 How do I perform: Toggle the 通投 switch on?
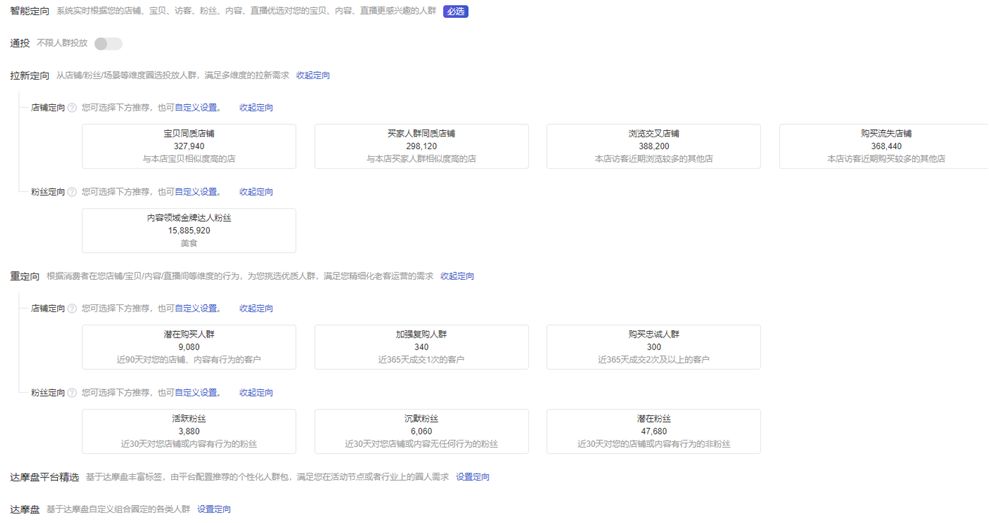[108, 44]
